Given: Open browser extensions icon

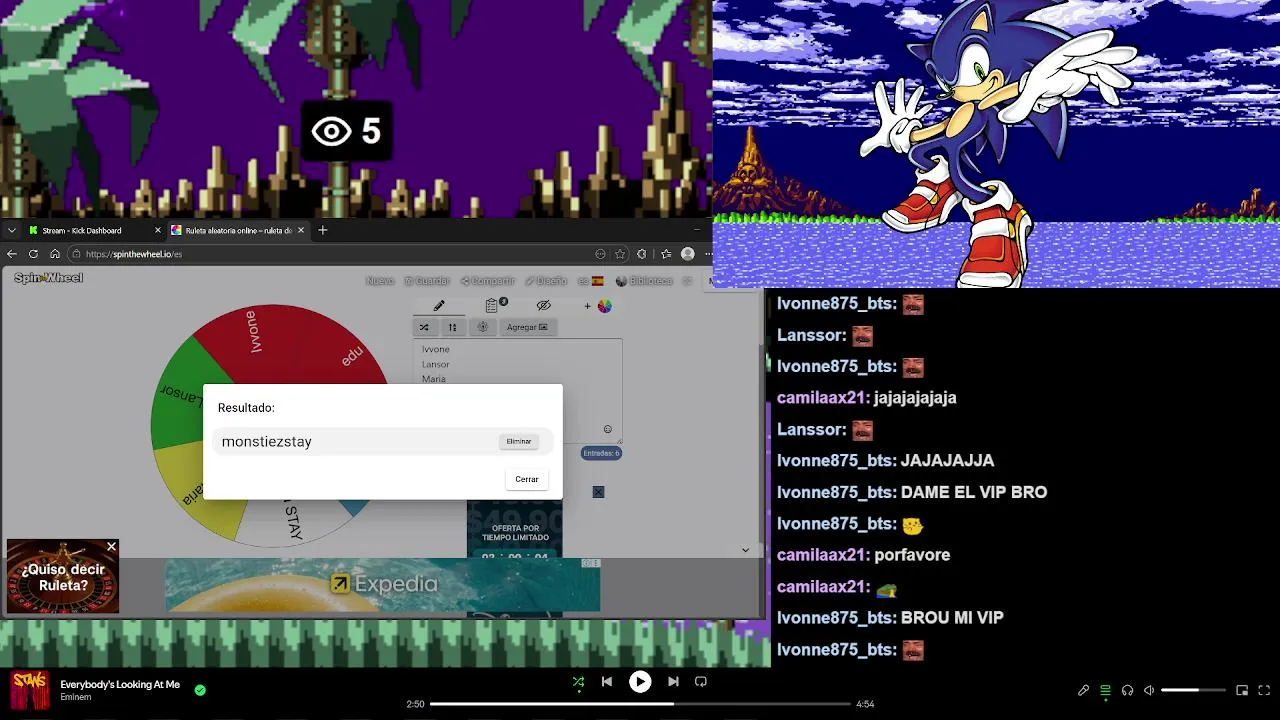Looking at the screenshot, I should click(642, 254).
